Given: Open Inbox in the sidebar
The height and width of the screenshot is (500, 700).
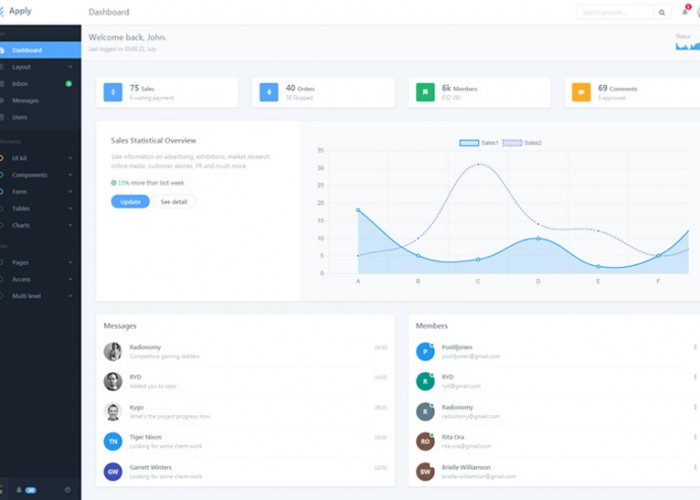Looking at the screenshot, I should [41, 83].
